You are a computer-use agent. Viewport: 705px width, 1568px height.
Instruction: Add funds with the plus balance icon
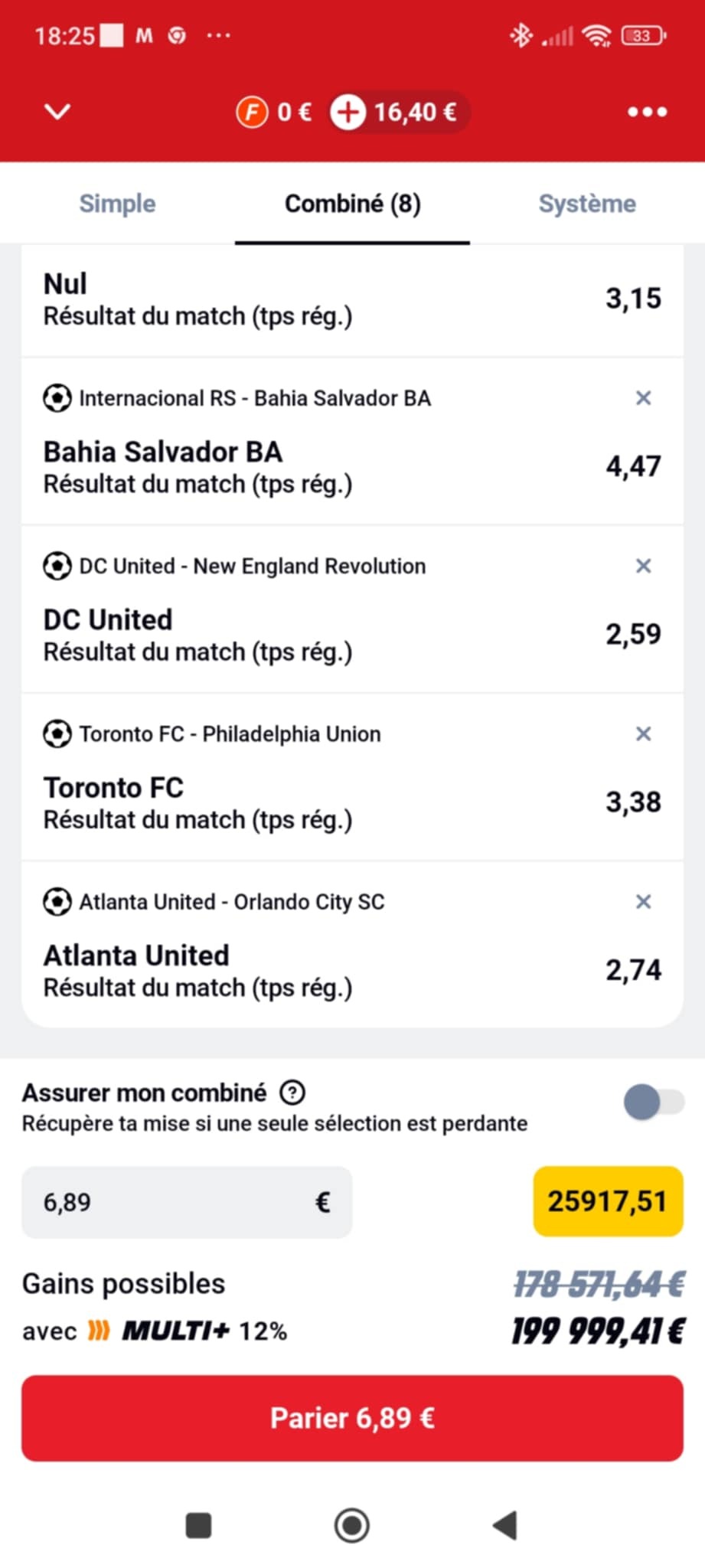pyautogui.click(x=348, y=113)
